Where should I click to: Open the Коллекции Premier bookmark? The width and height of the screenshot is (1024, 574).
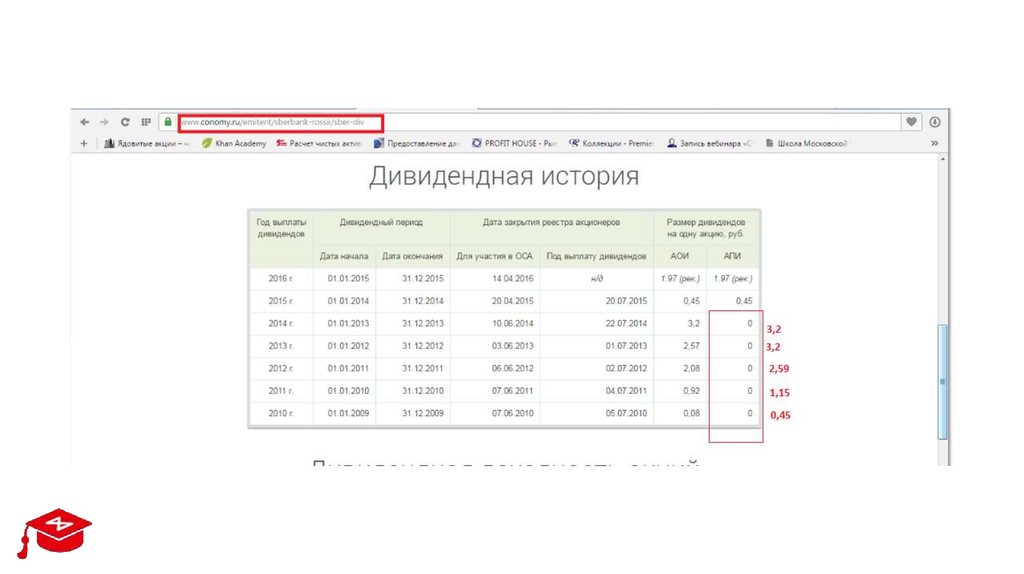click(610, 143)
